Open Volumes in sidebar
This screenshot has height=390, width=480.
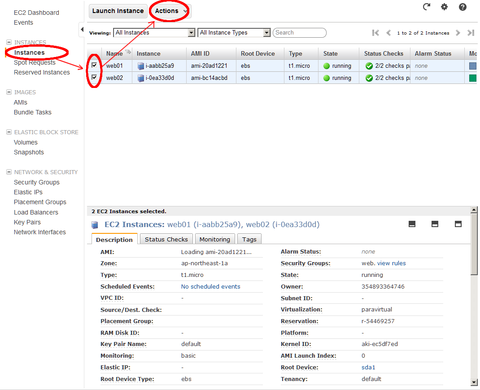click(x=26, y=142)
